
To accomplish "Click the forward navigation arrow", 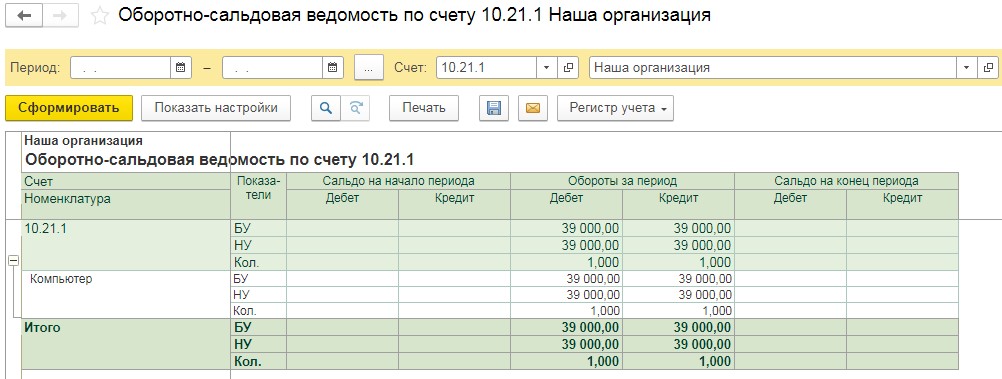I will (x=60, y=16).
